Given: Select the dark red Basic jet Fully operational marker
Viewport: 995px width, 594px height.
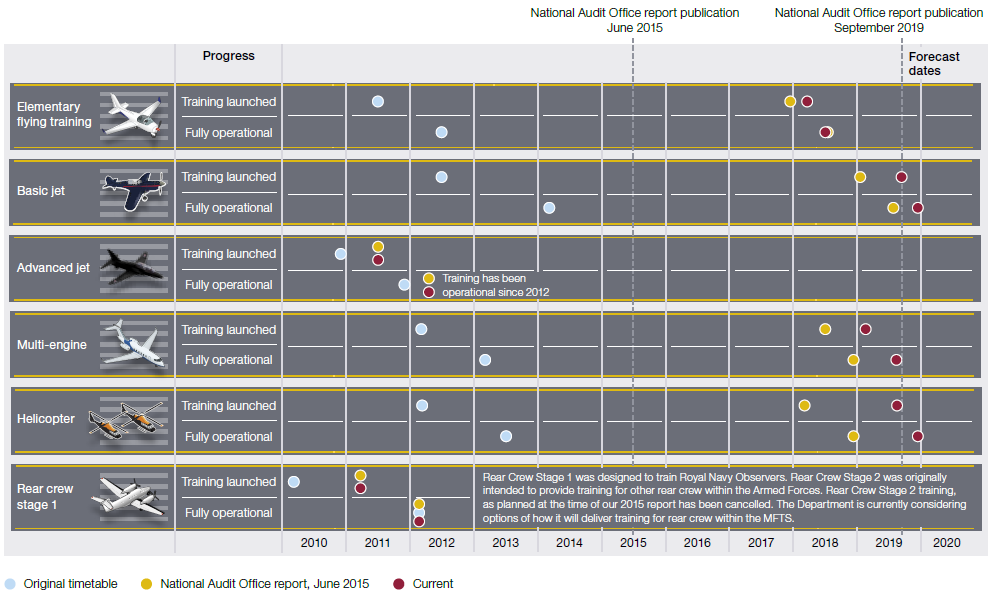Looking at the screenshot, I should 917,208.
